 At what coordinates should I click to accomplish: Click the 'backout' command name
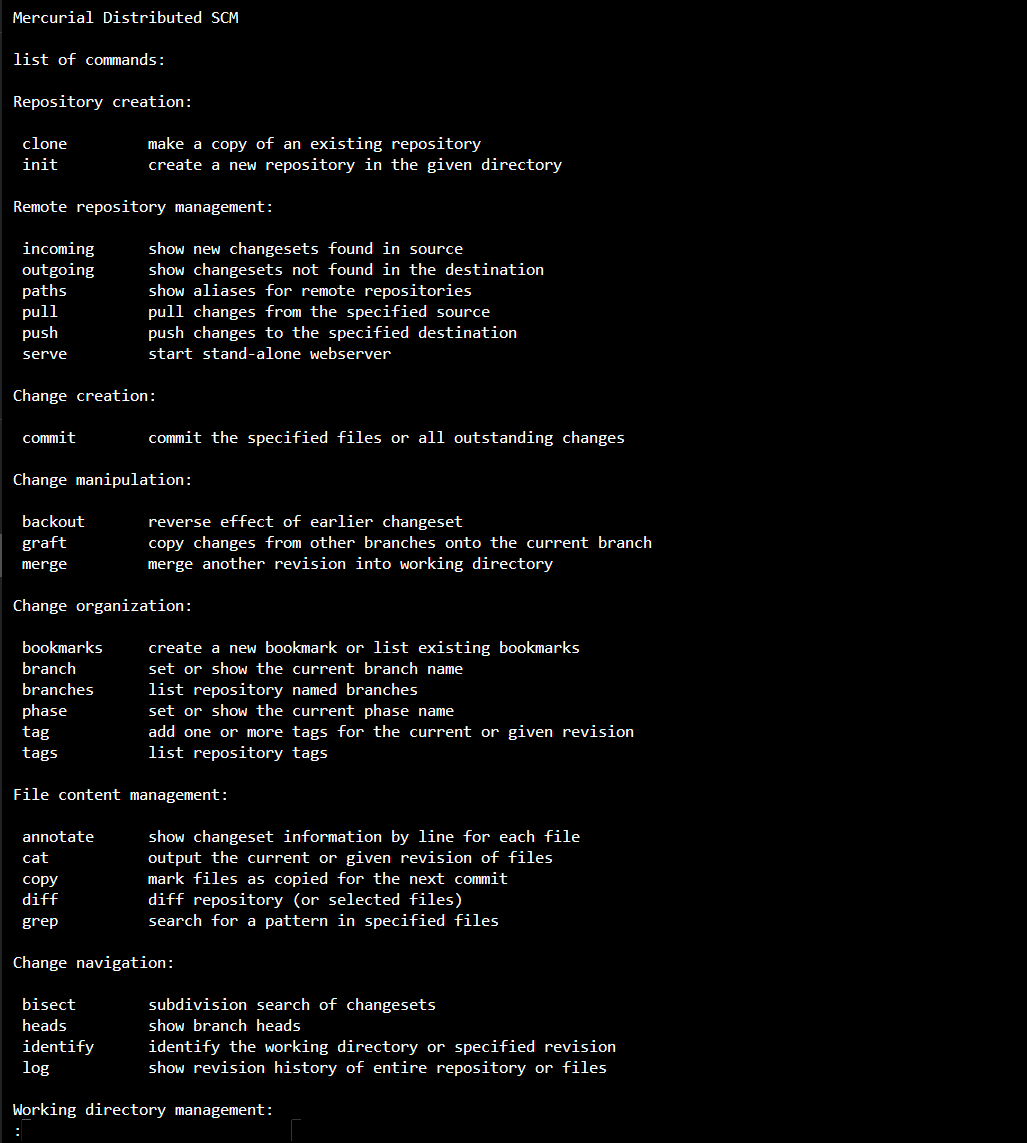click(x=54, y=522)
